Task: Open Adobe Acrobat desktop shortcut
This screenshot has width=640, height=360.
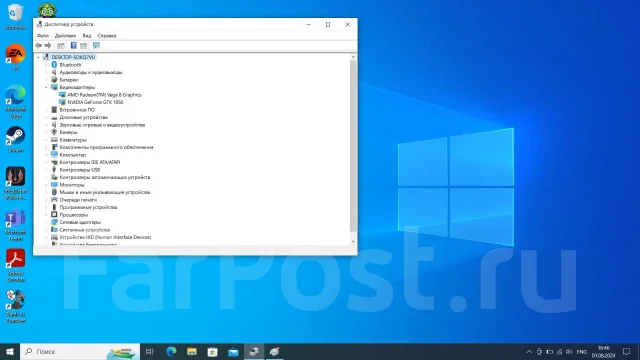Action: [x=16, y=265]
